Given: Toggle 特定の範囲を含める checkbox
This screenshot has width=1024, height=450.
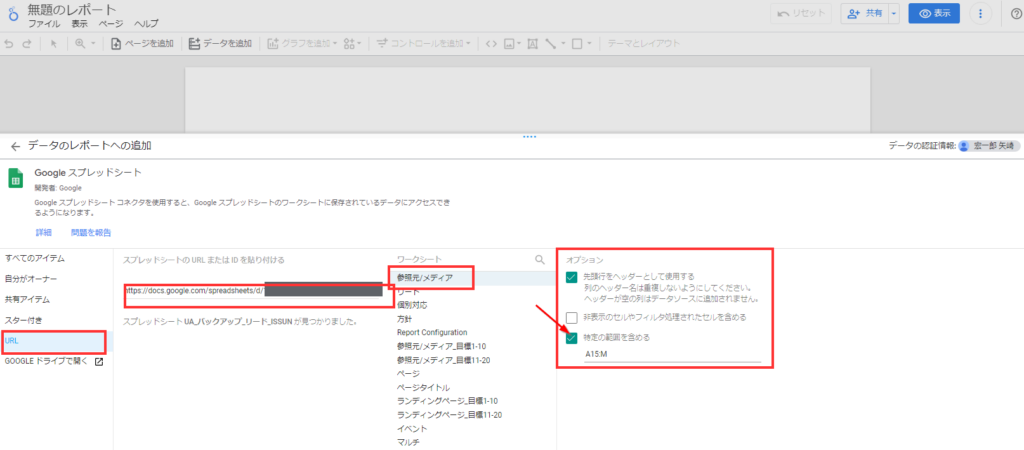Looking at the screenshot, I should point(572,338).
